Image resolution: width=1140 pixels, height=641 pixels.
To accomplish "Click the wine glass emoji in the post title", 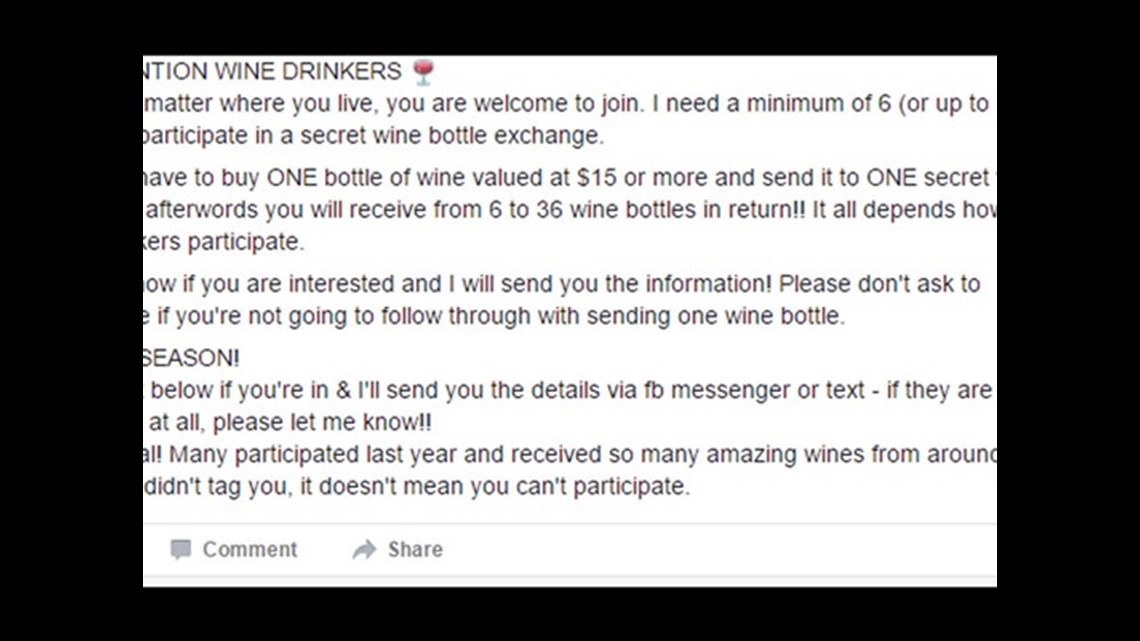I will 423,70.
